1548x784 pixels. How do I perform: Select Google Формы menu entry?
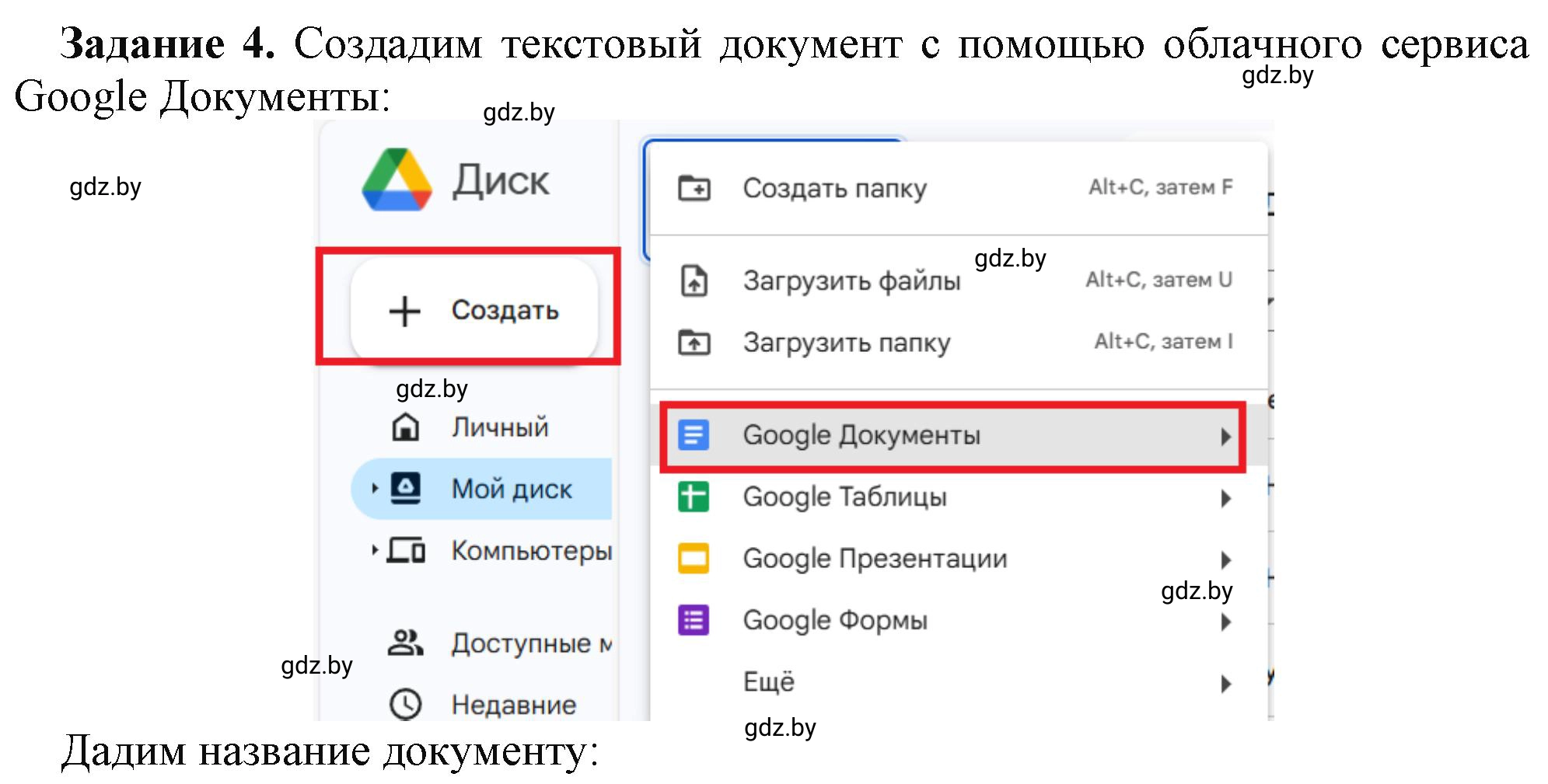click(959, 621)
